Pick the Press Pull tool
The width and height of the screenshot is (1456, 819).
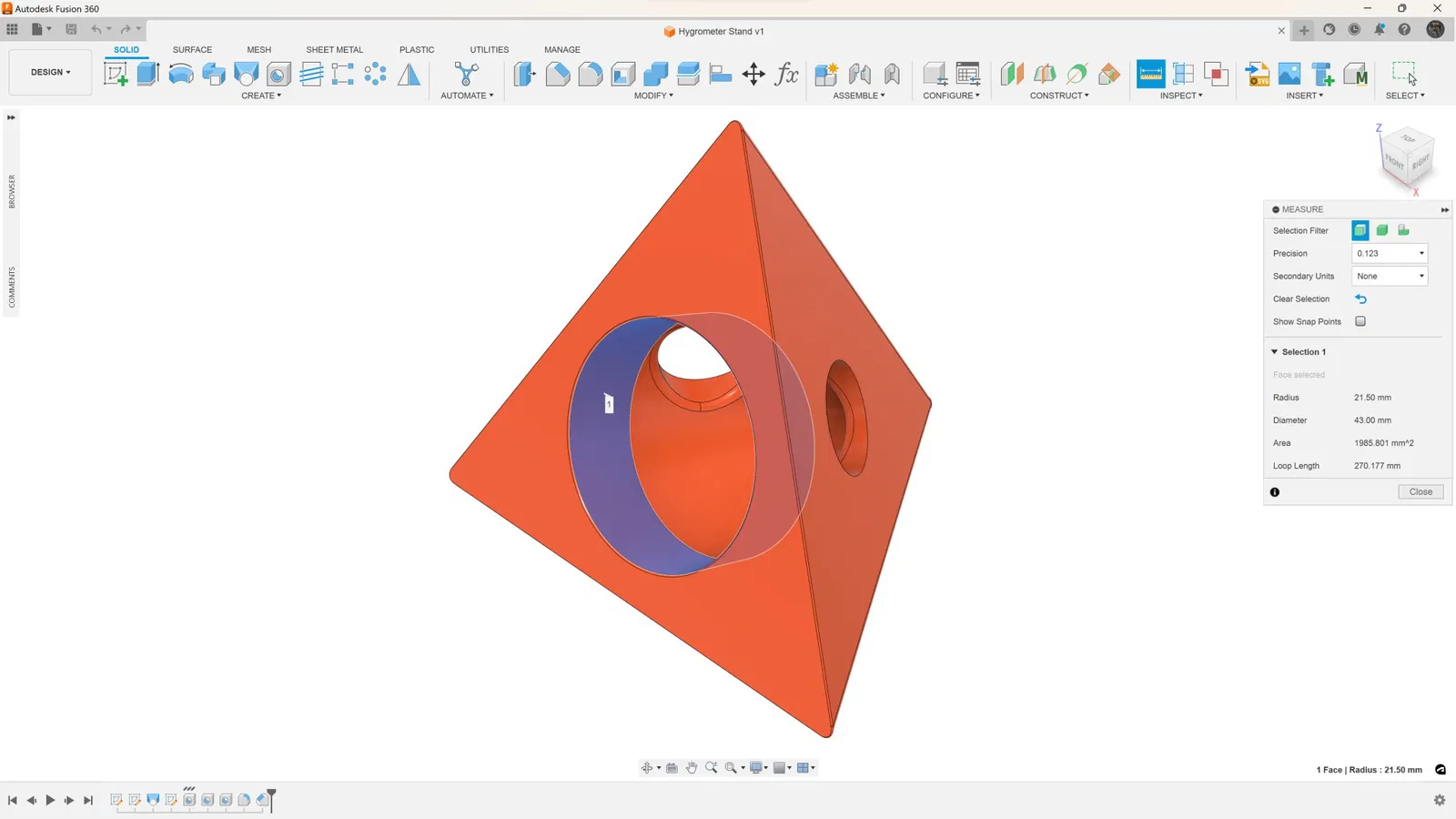pyautogui.click(x=525, y=74)
